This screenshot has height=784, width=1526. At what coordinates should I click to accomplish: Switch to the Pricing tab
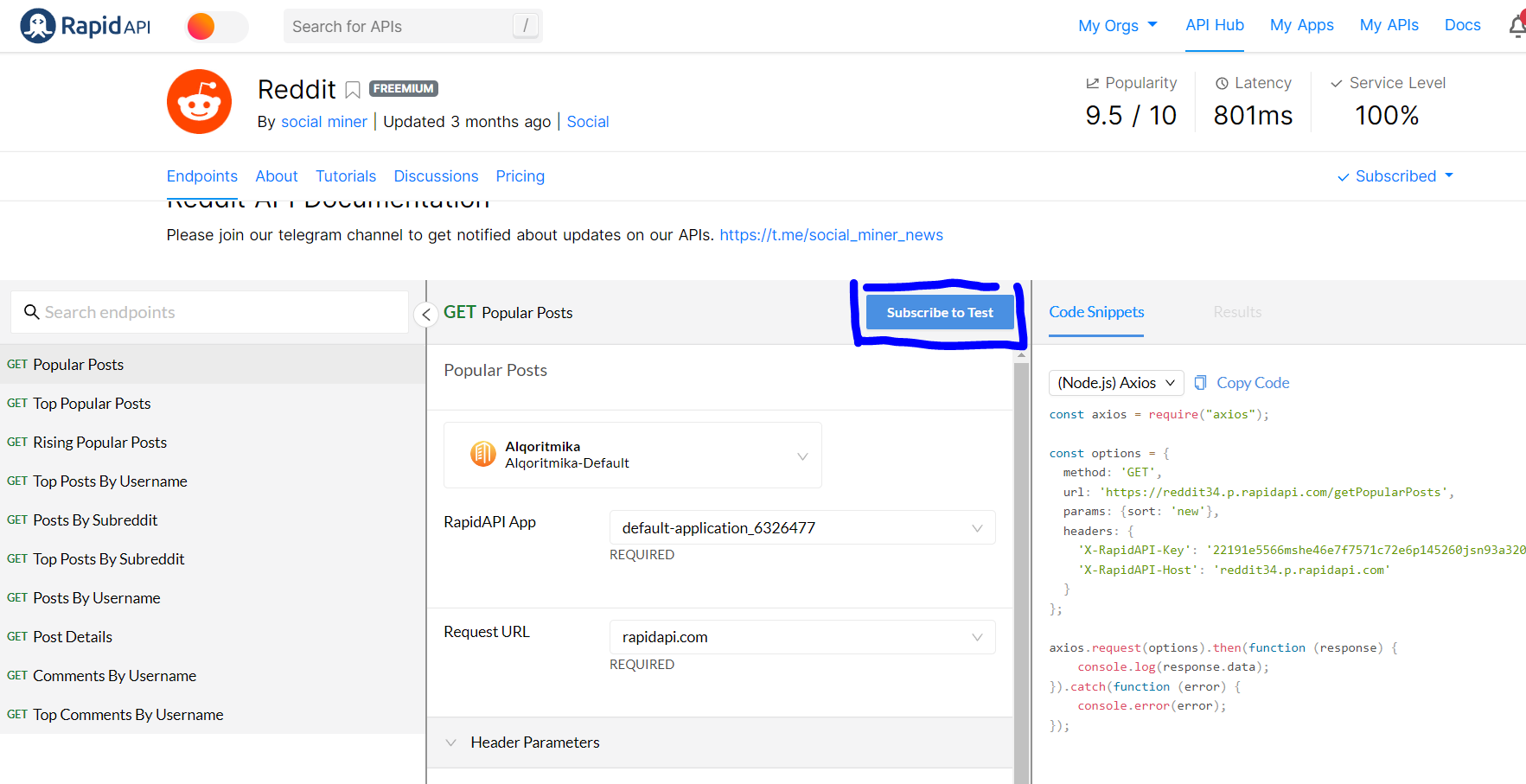(x=520, y=175)
